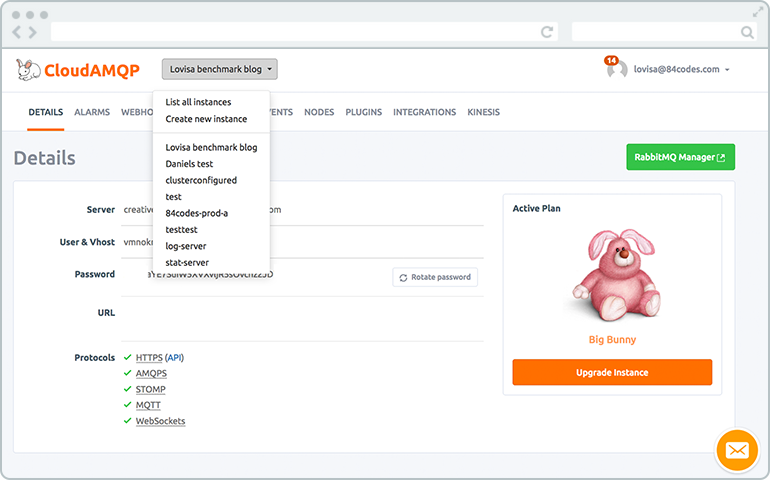The width and height of the screenshot is (770, 480).
Task: Open the Alarms tab
Action: click(x=92, y=112)
